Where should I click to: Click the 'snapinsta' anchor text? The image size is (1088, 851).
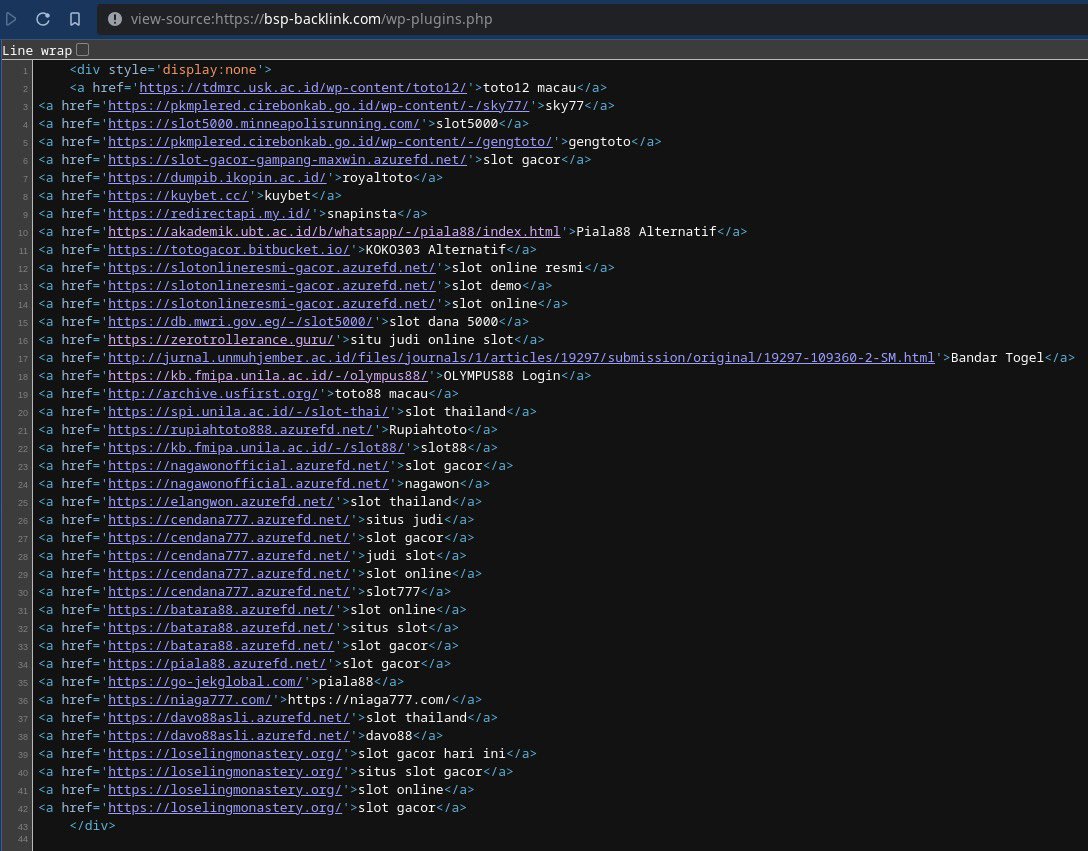[362, 214]
